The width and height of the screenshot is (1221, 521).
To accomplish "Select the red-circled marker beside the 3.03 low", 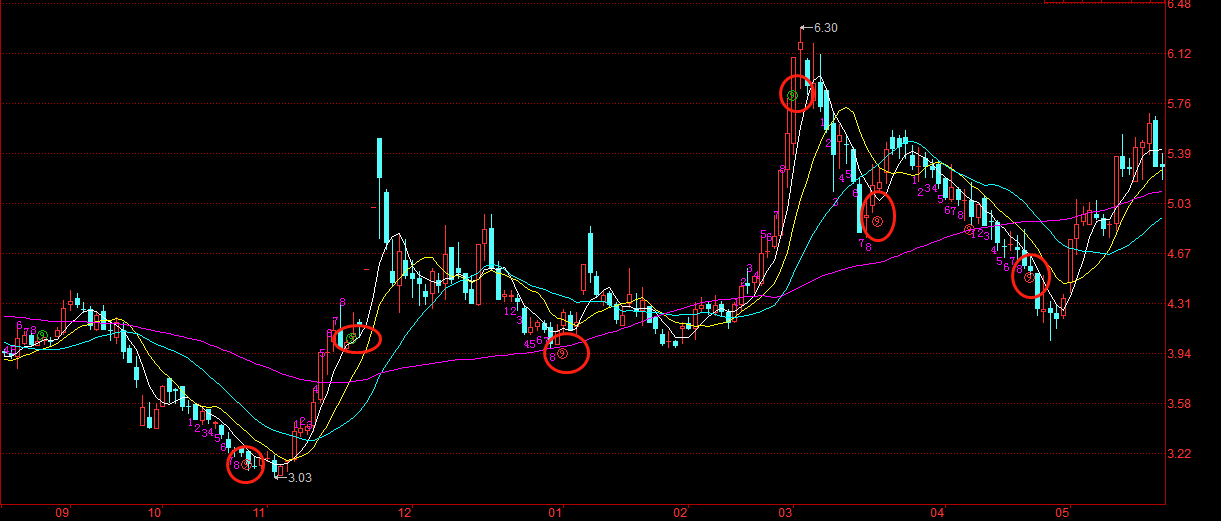I will click(245, 464).
